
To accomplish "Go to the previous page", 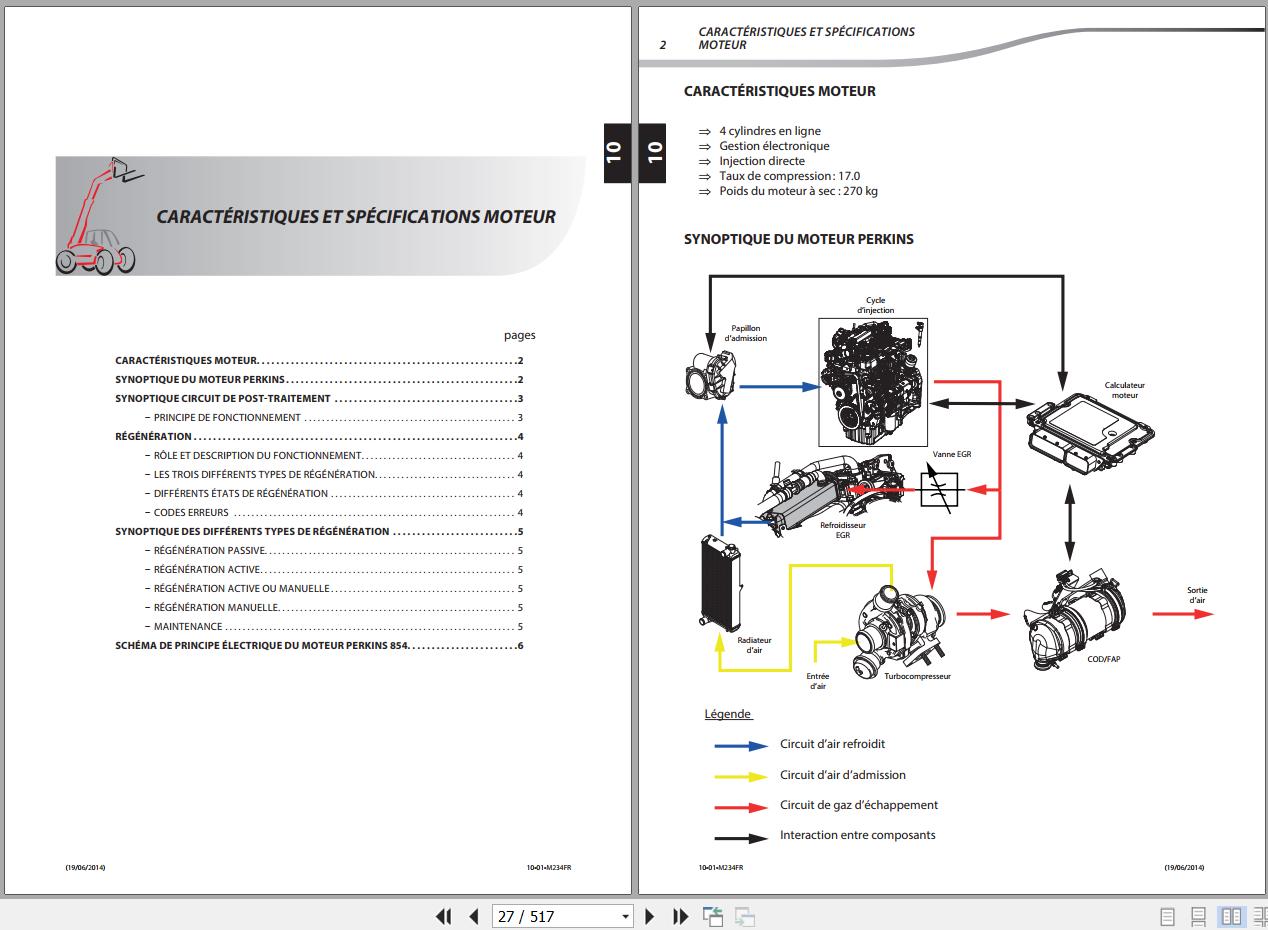I will [x=474, y=916].
